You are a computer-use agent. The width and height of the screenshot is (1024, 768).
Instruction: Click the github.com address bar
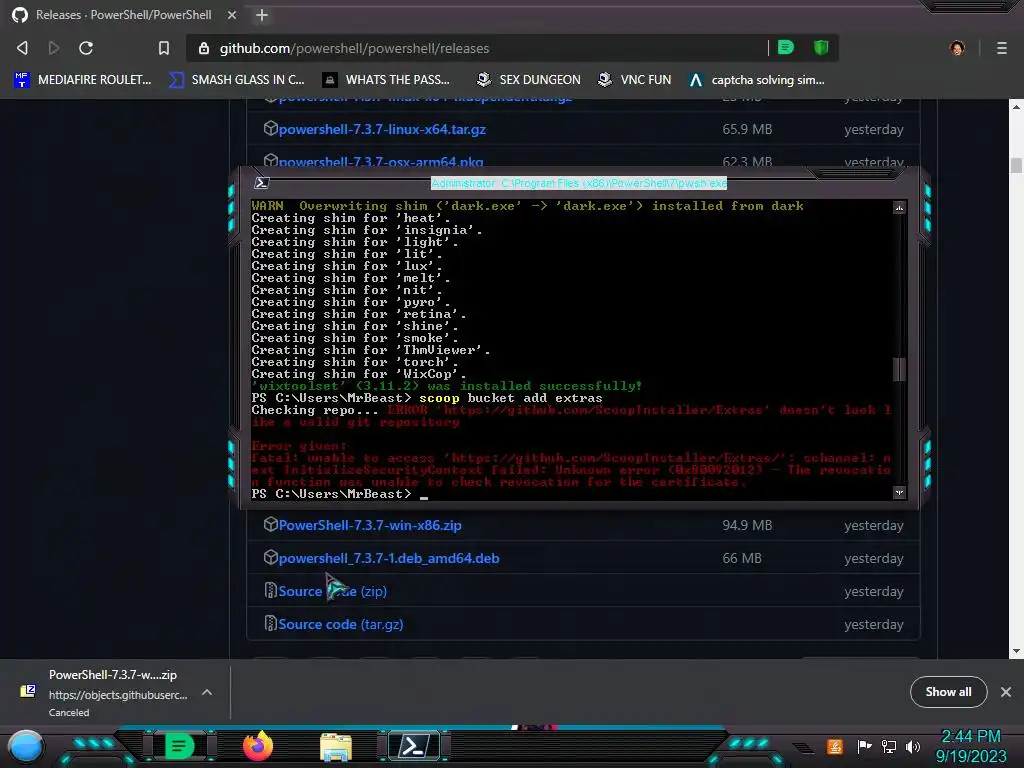477,48
